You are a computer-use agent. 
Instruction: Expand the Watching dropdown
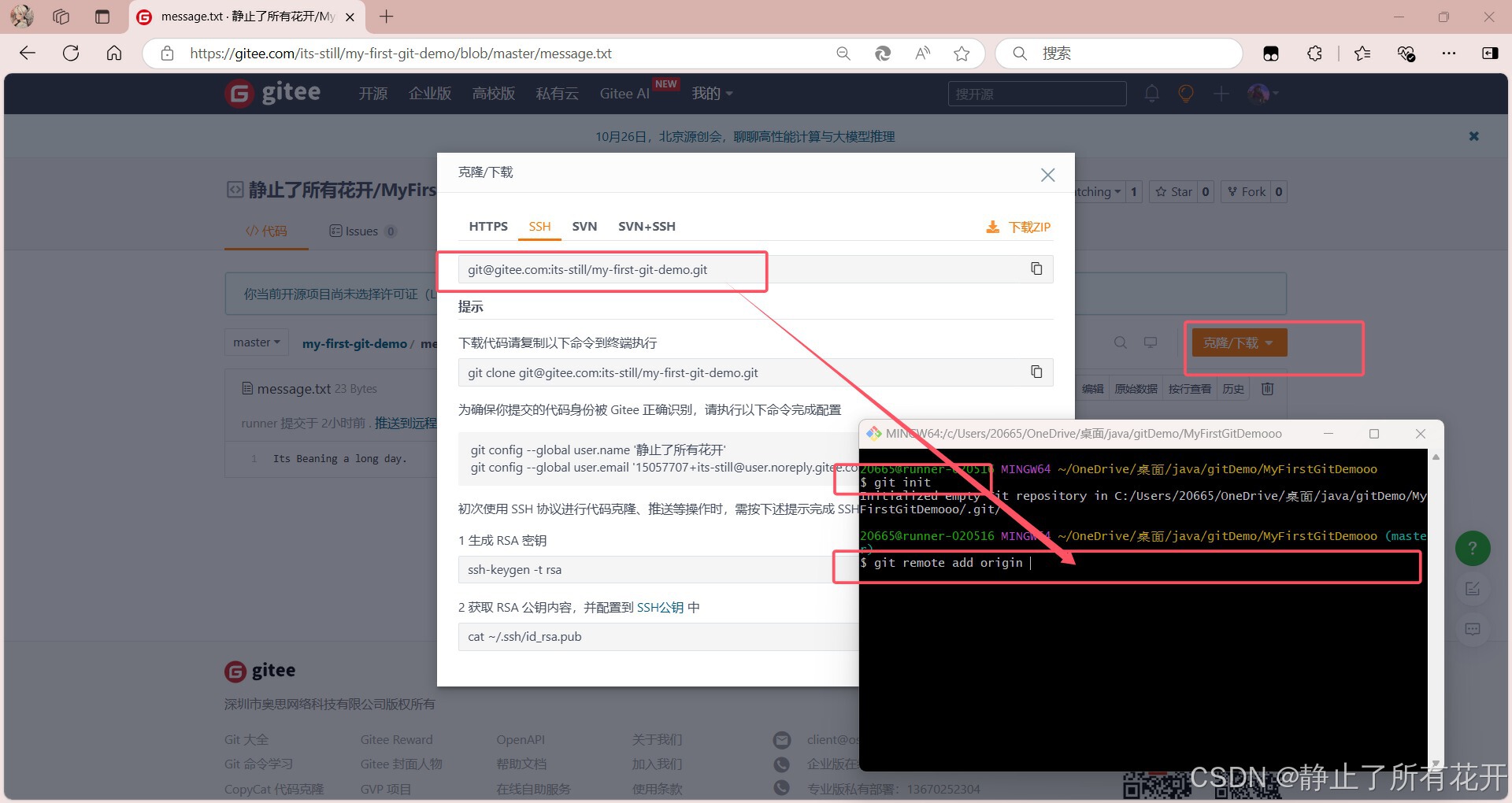pyautogui.click(x=1100, y=191)
